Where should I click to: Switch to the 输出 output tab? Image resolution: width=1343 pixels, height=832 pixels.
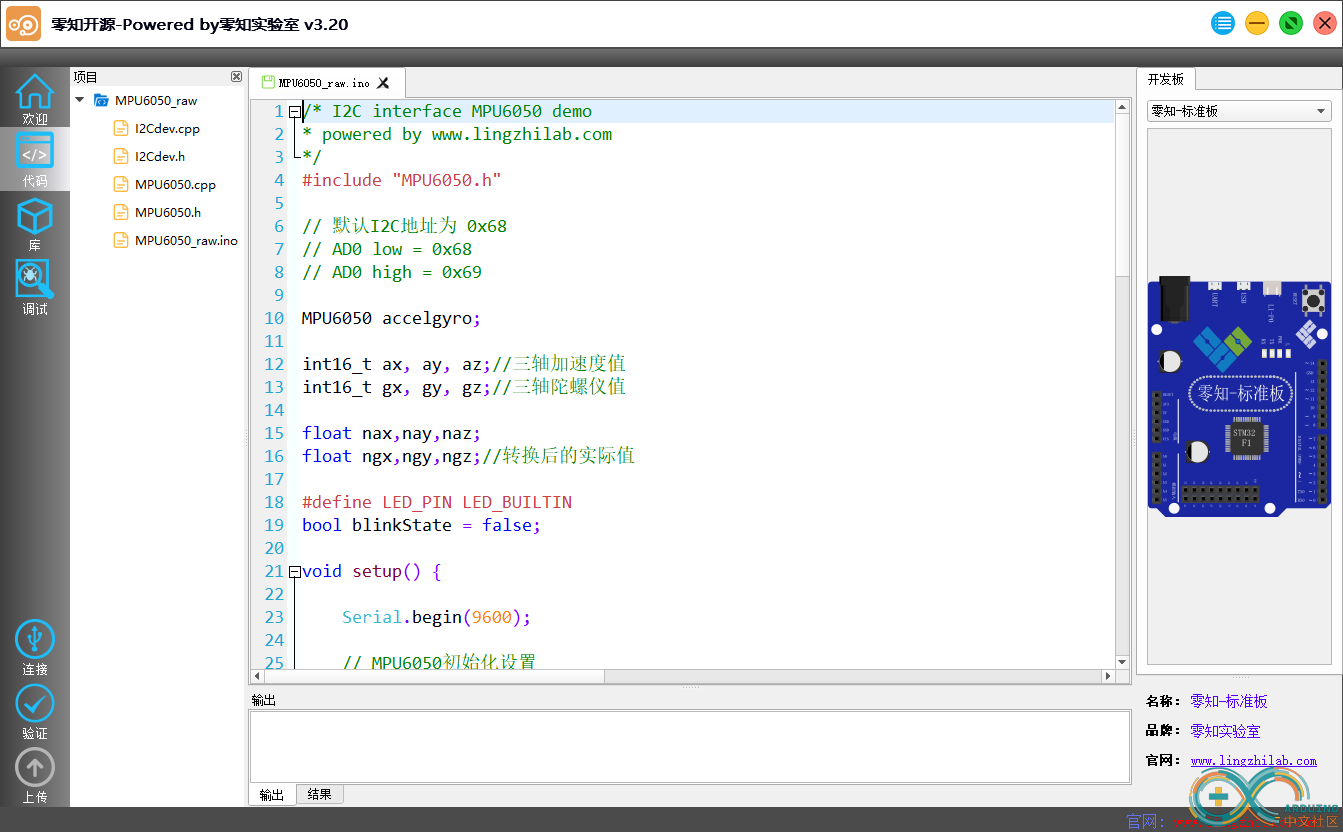pyautogui.click(x=272, y=795)
